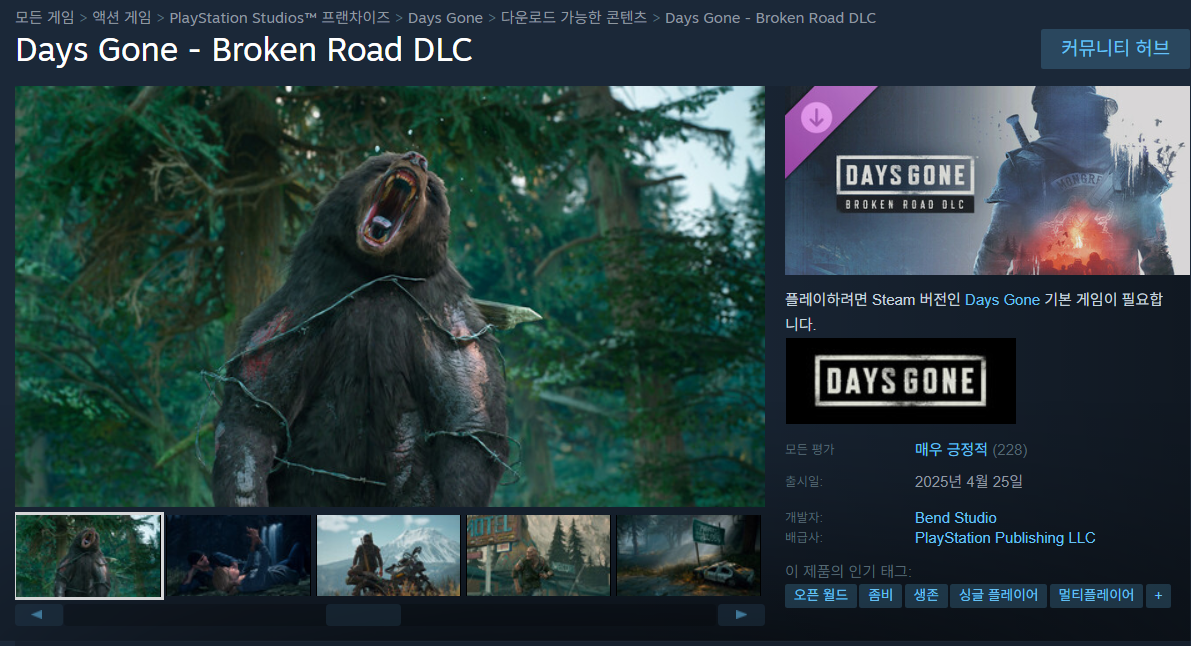Open the 커뮤니티 허브 button
Screen dimensions: 1191x646
tap(1115, 49)
